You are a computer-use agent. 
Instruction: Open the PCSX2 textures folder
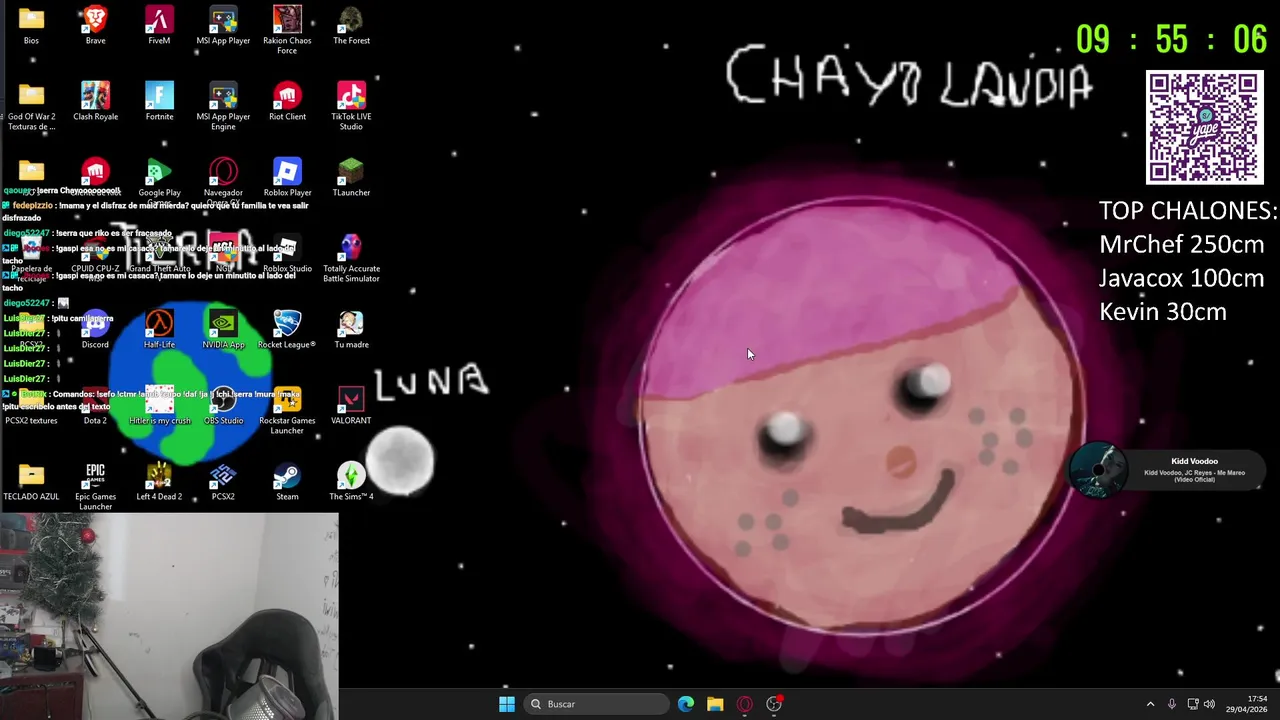click(x=31, y=406)
